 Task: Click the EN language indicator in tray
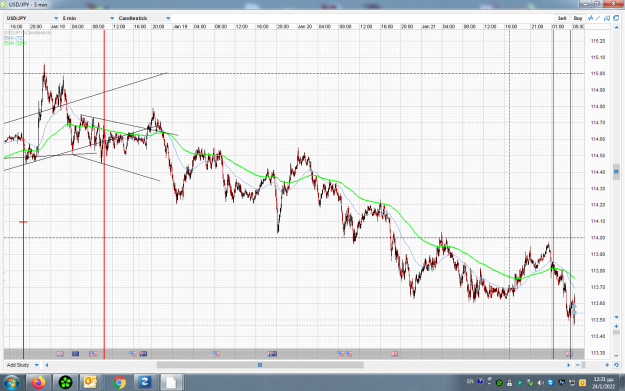470,382
